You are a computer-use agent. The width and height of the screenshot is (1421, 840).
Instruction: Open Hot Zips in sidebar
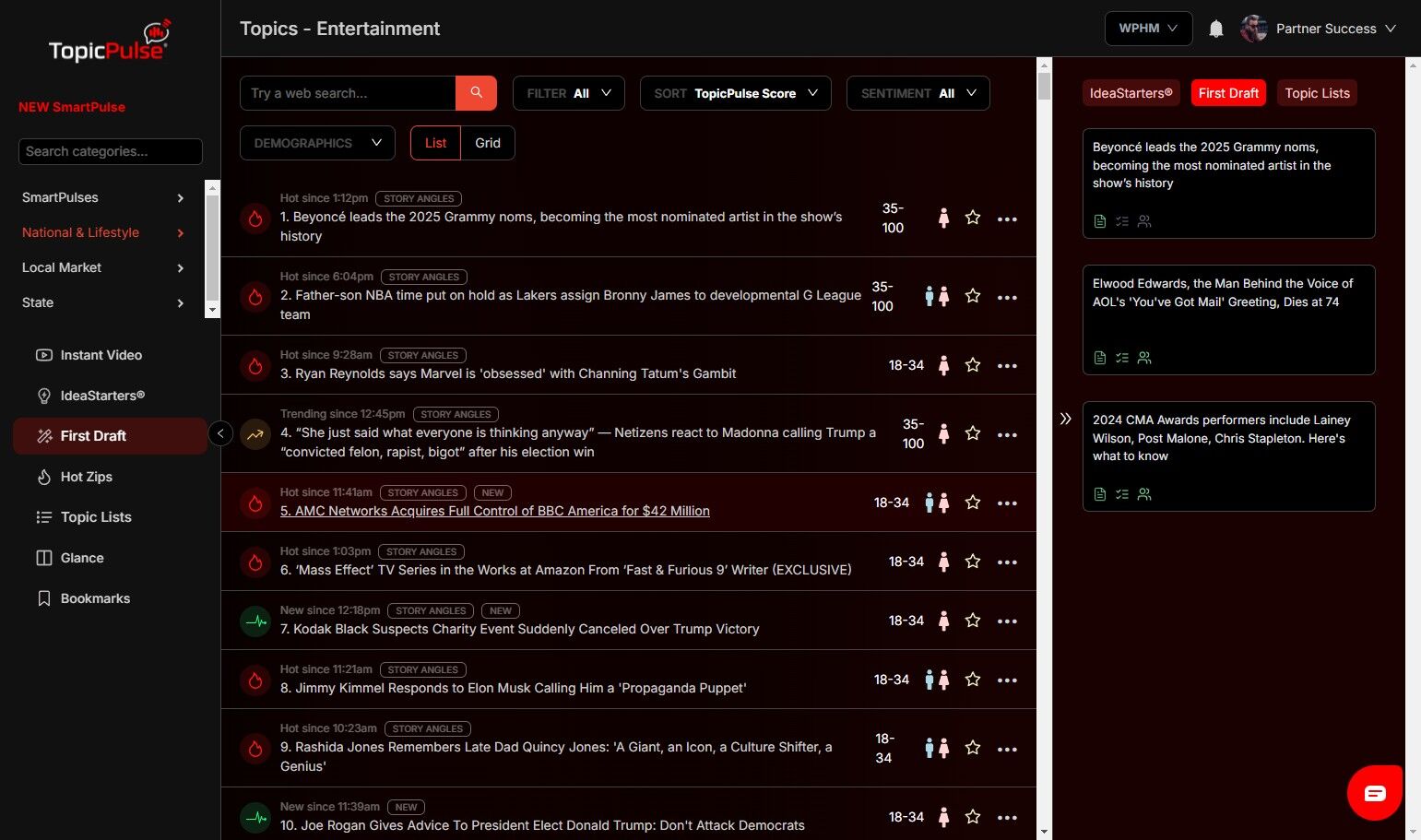(x=110, y=477)
